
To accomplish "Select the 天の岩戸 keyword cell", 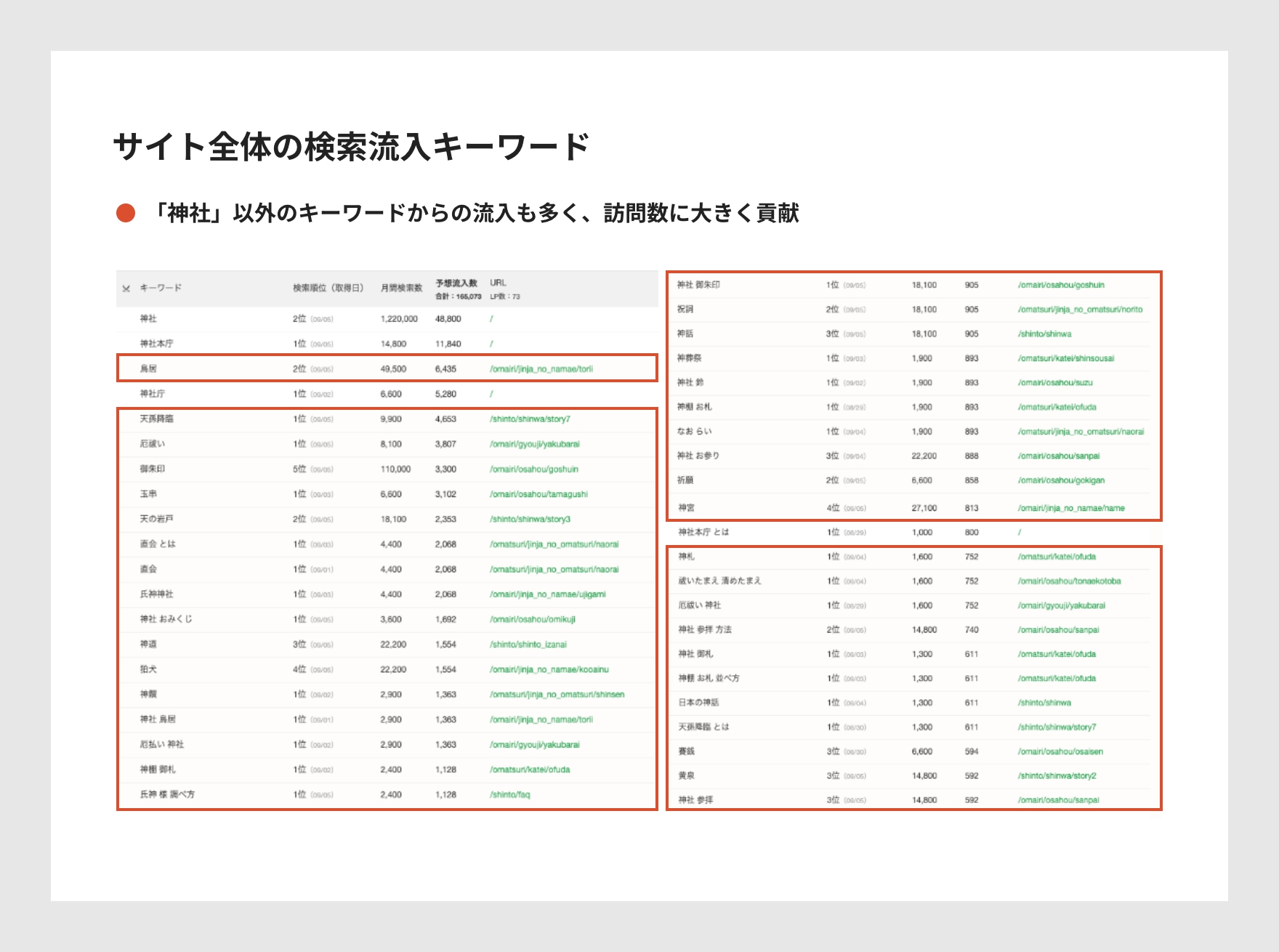I will pyautogui.click(x=156, y=520).
